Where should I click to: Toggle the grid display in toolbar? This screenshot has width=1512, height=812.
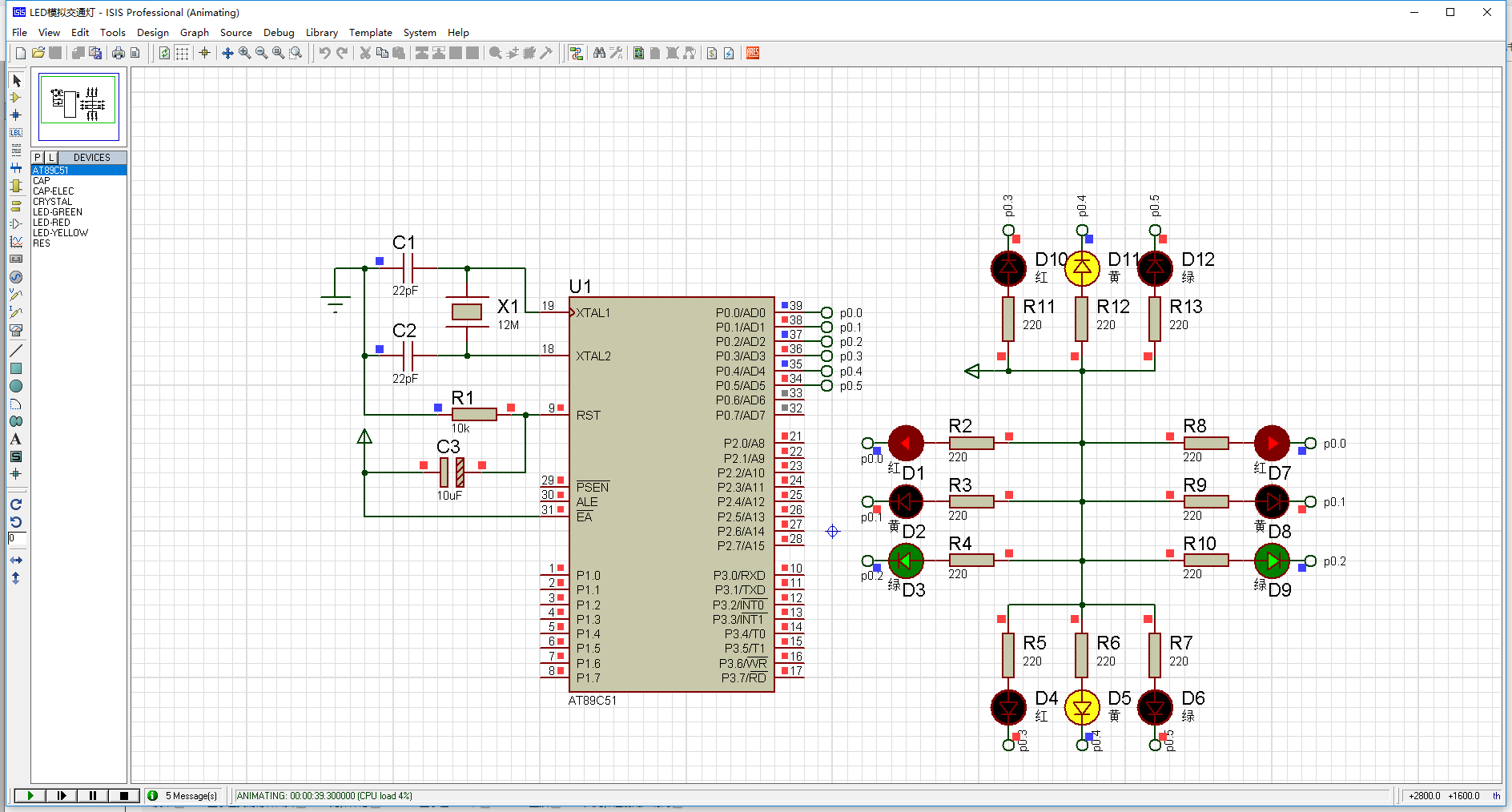click(x=182, y=54)
